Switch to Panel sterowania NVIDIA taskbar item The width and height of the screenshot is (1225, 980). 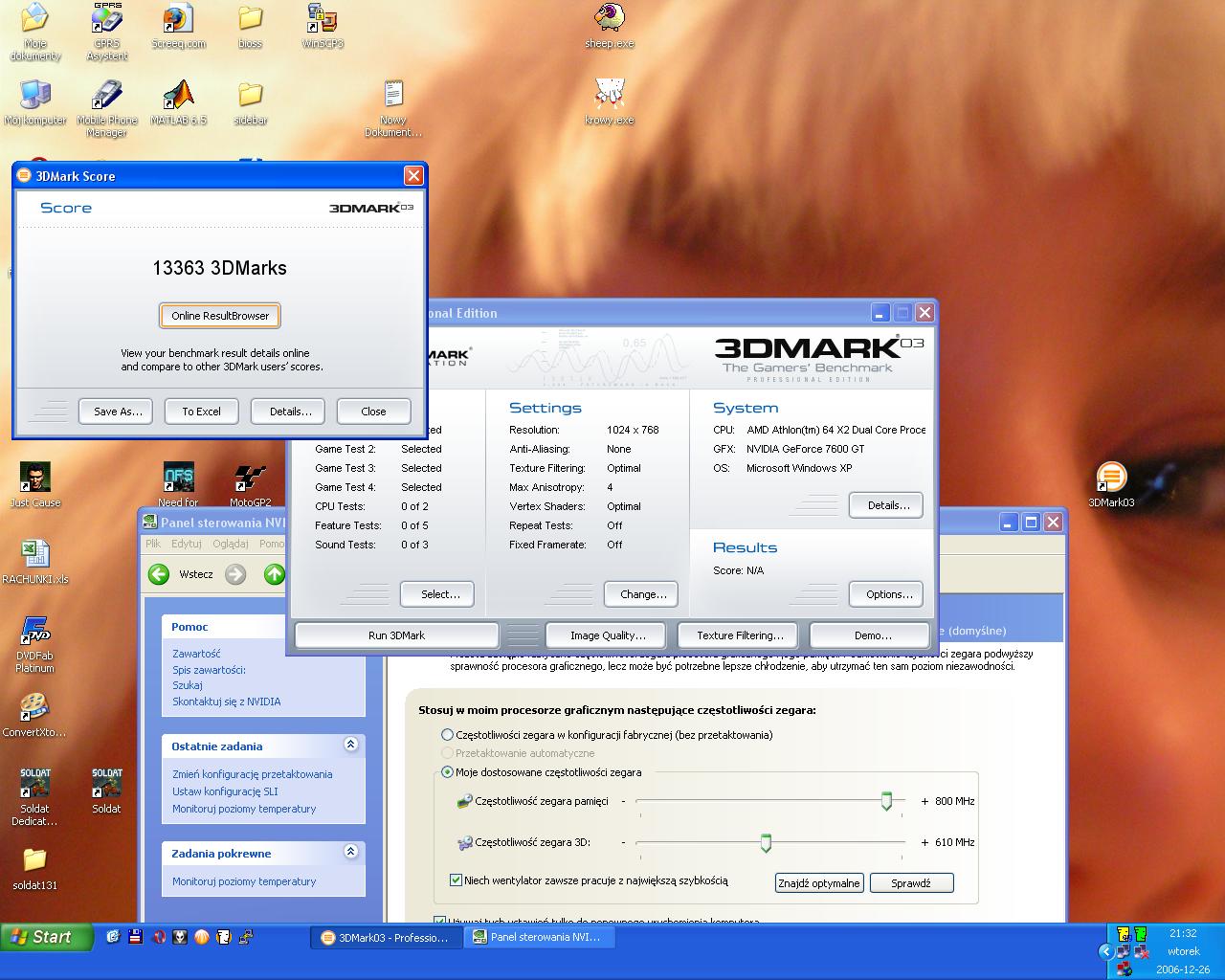click(538, 938)
